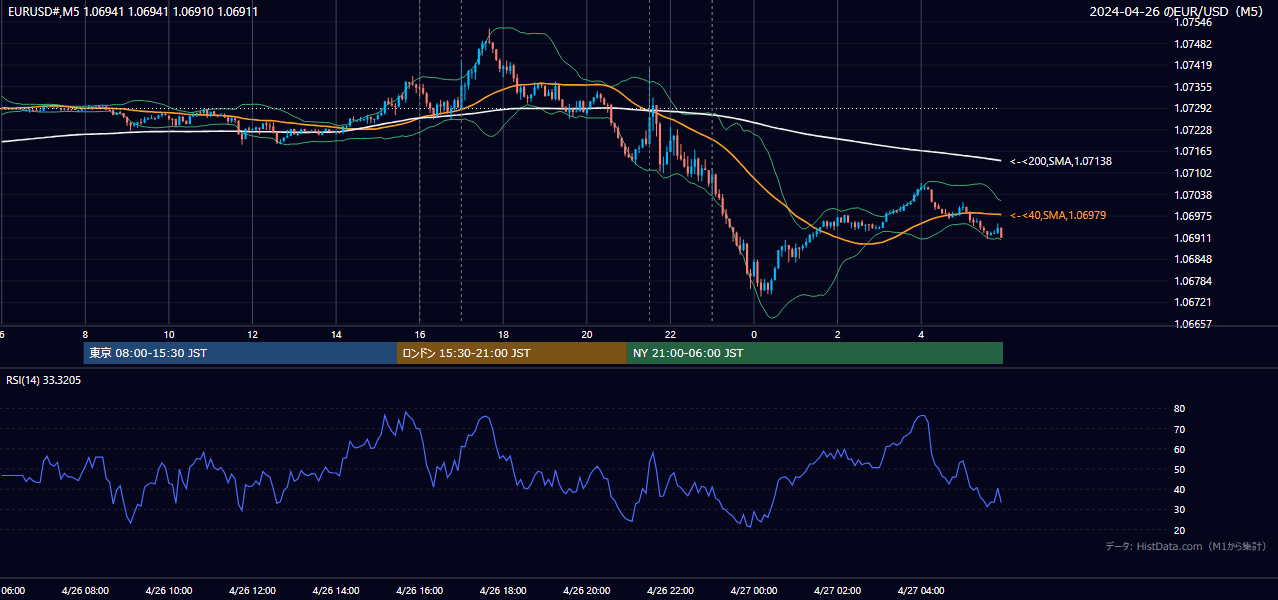The width and height of the screenshot is (1278, 600).
Task: Click the 東京 08:00-15:30 JST session bar
Action: [x=240, y=353]
